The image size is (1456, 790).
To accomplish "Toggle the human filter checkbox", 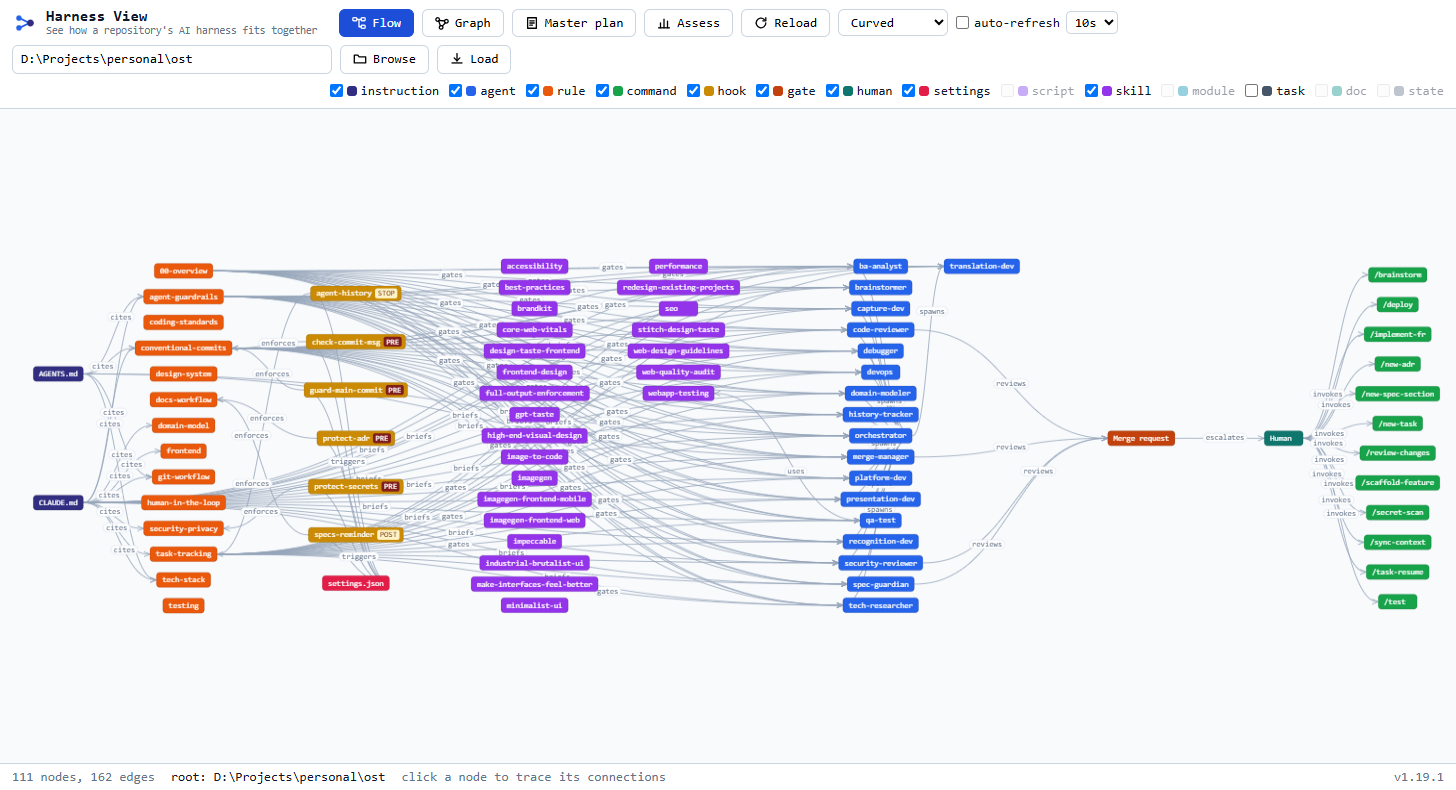I will [833, 91].
